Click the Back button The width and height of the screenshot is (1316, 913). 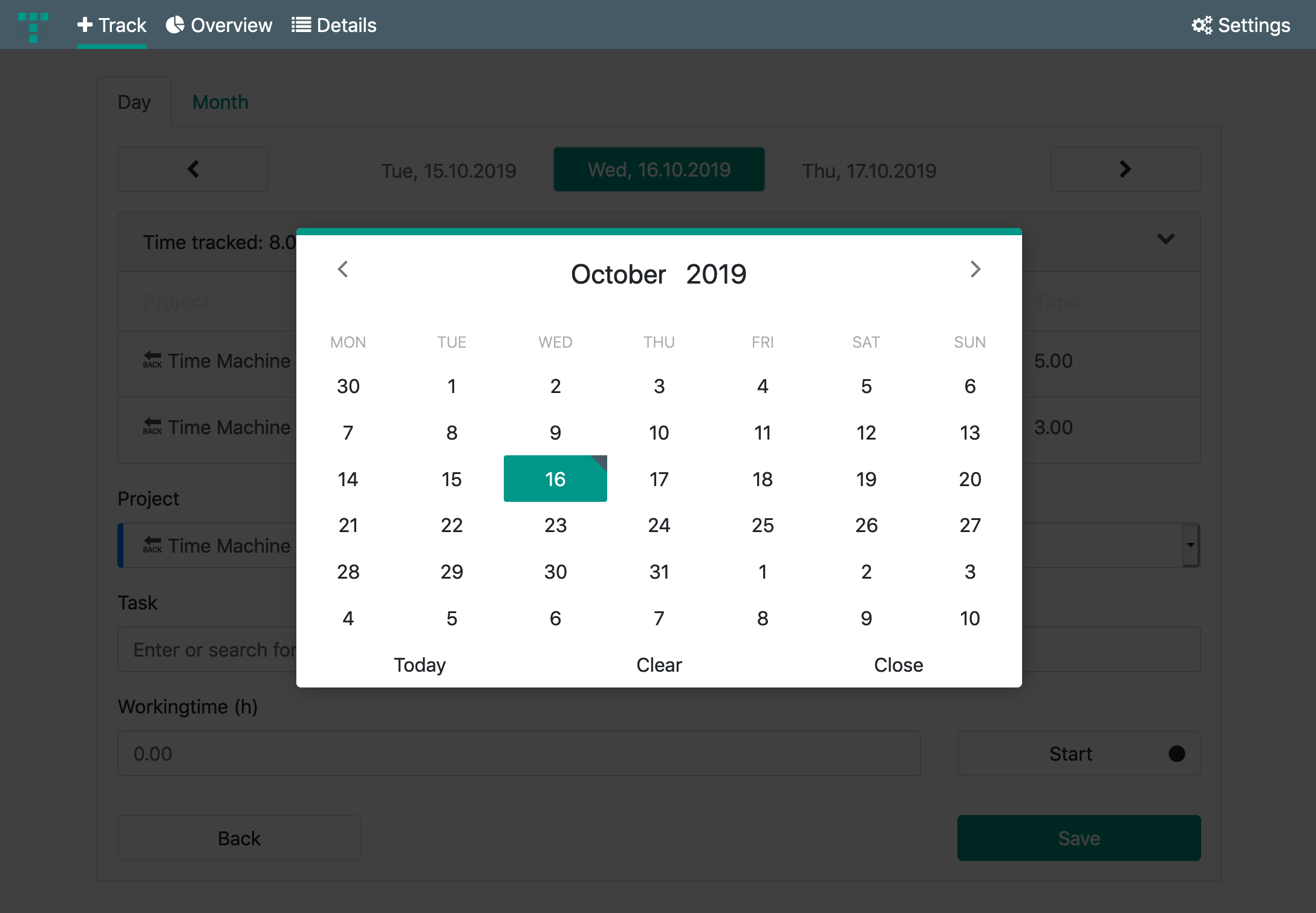[x=239, y=839]
